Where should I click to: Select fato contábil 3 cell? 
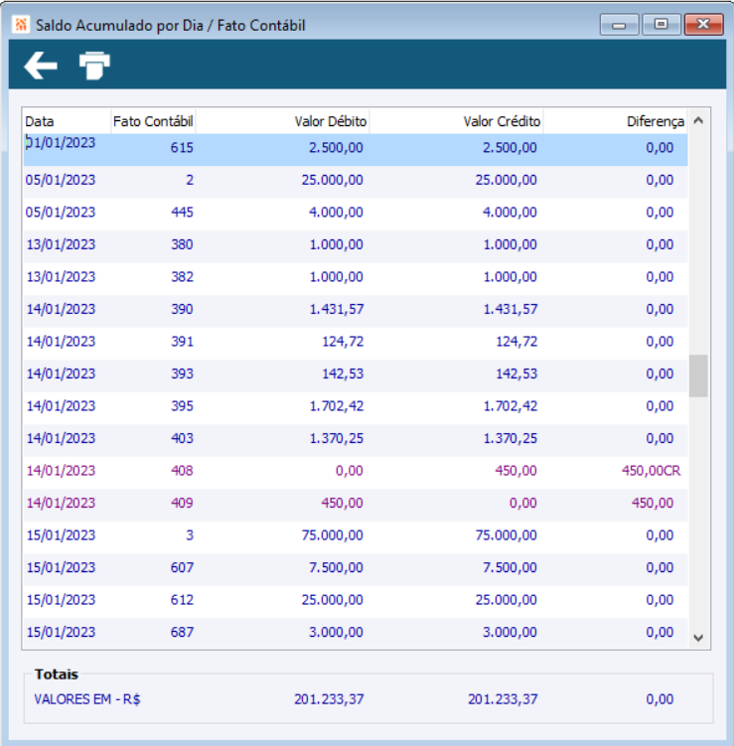click(190, 535)
